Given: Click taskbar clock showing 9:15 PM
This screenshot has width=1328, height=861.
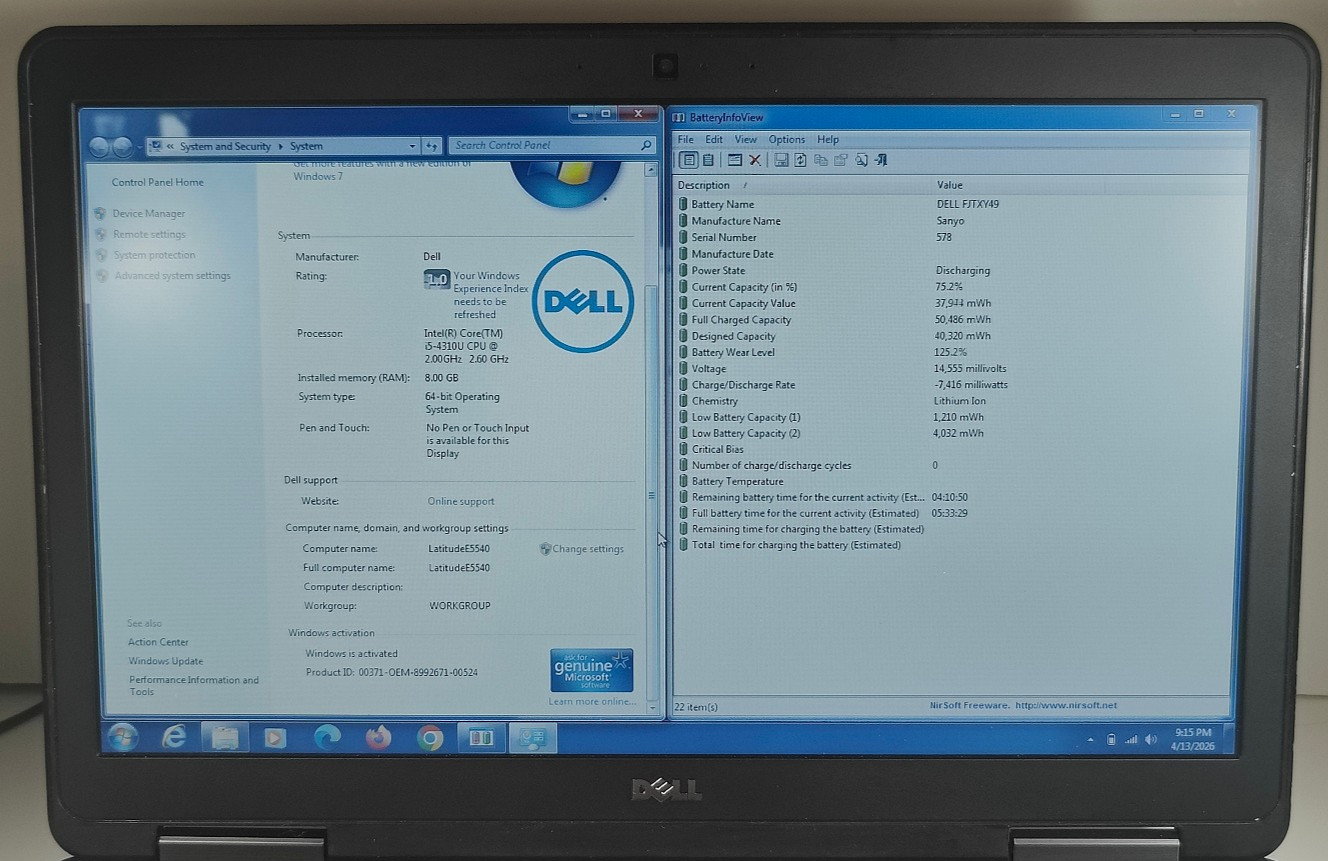Looking at the screenshot, I should (x=1194, y=739).
